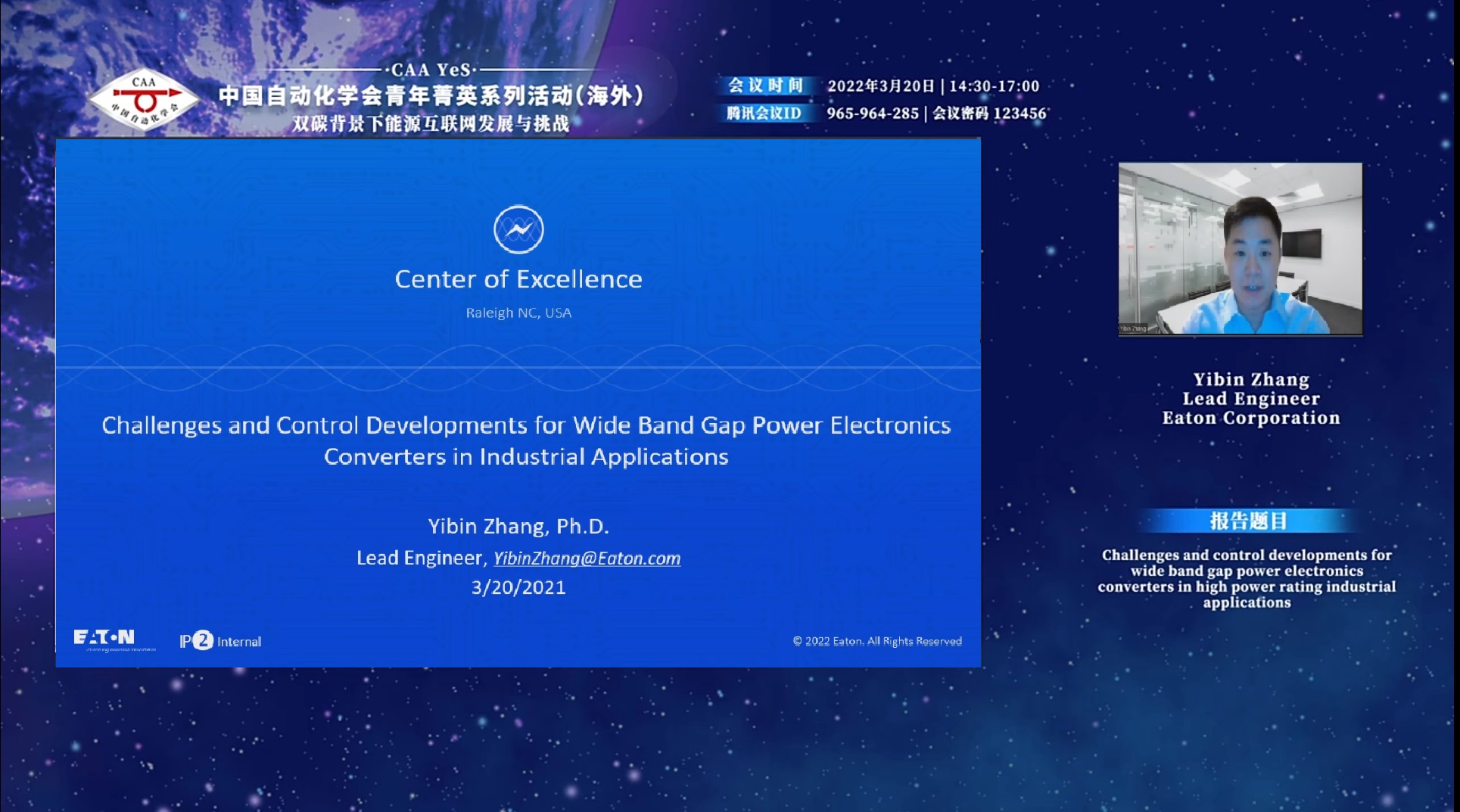The width and height of the screenshot is (1460, 812).
Task: Click the Eaton logo on the slide
Action: pyautogui.click(x=104, y=639)
